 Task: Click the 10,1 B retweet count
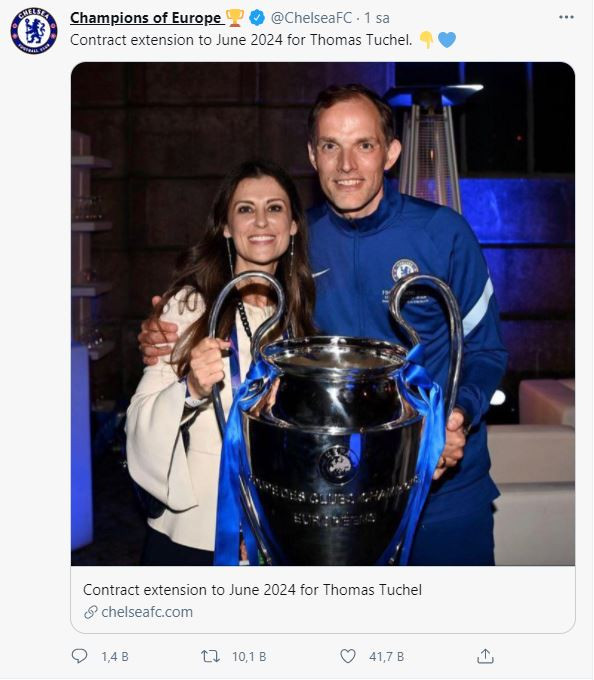(249, 657)
